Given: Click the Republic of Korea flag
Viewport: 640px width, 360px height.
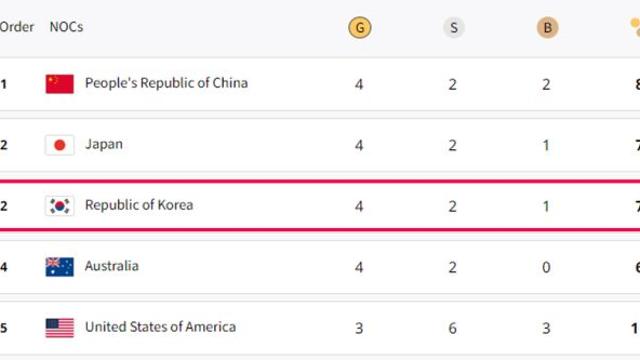Looking at the screenshot, I should [x=60, y=206].
